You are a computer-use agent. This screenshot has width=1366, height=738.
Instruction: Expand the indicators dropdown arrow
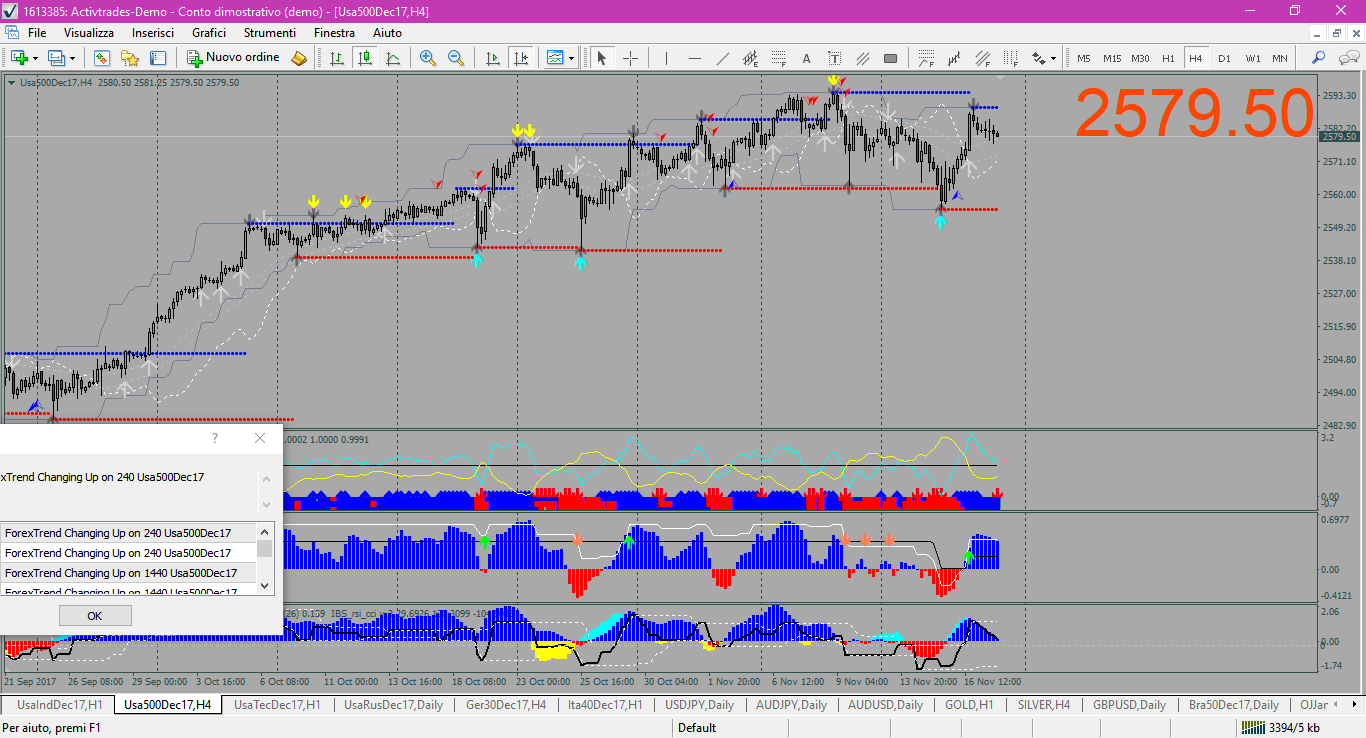(x=571, y=58)
